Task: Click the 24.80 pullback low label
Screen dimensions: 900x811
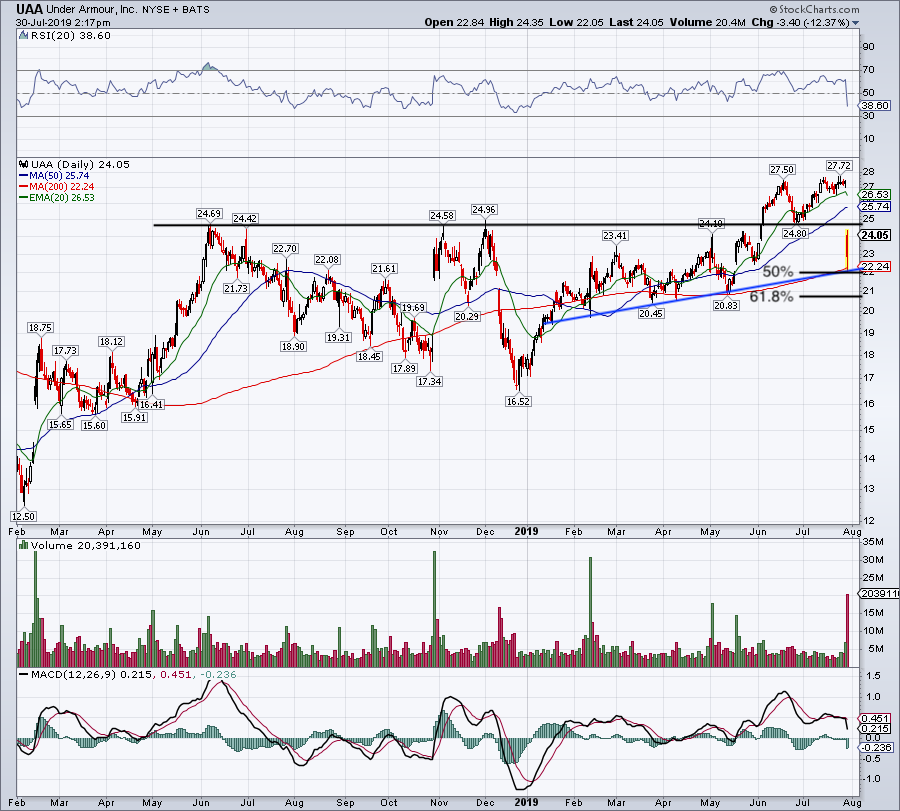Action: 795,234
